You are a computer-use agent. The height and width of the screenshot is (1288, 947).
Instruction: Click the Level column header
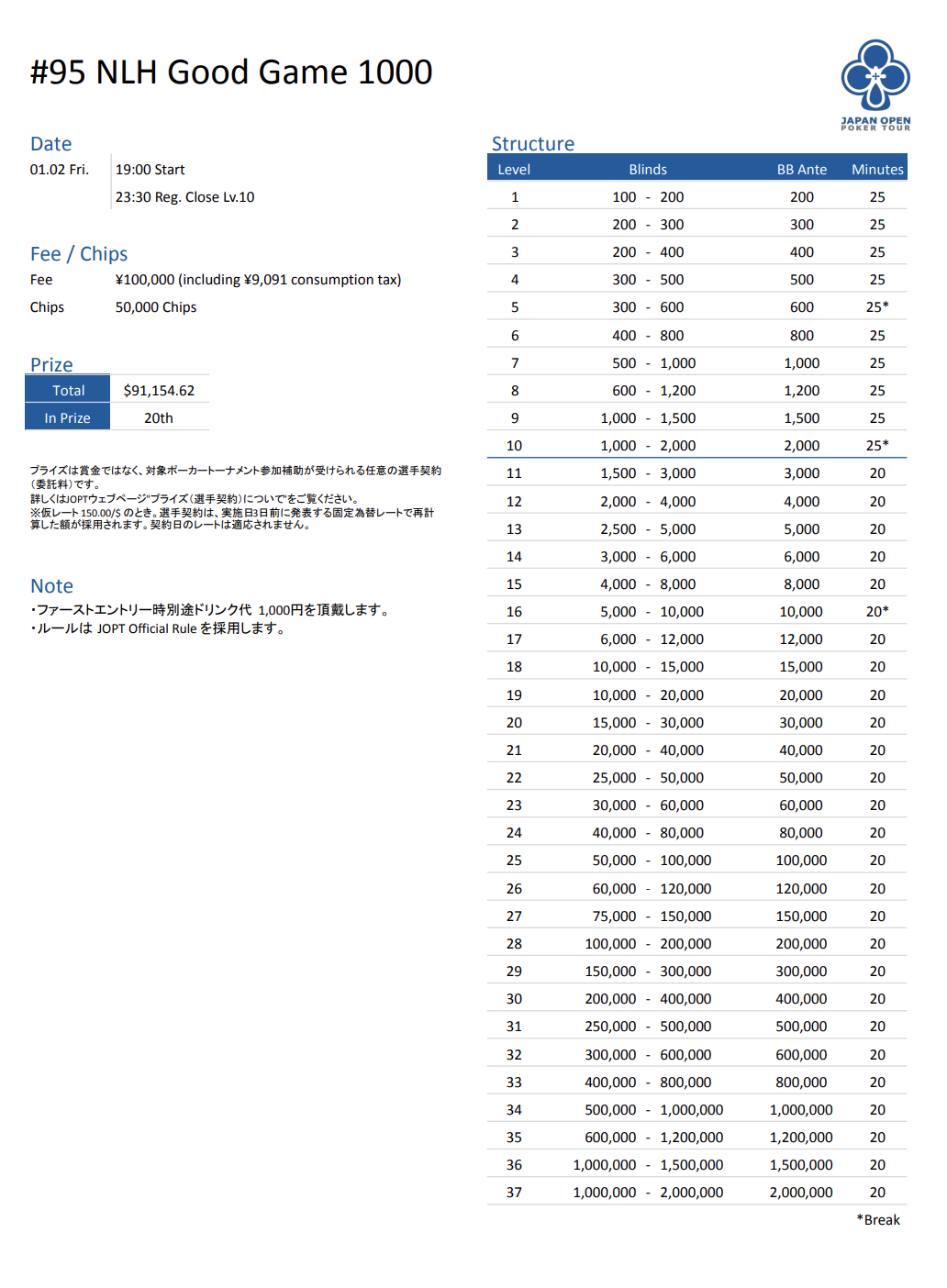point(514,170)
